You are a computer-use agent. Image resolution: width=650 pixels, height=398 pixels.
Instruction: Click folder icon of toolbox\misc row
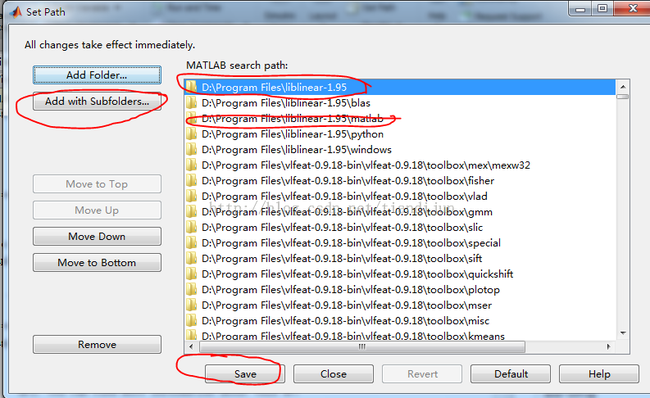click(192, 320)
